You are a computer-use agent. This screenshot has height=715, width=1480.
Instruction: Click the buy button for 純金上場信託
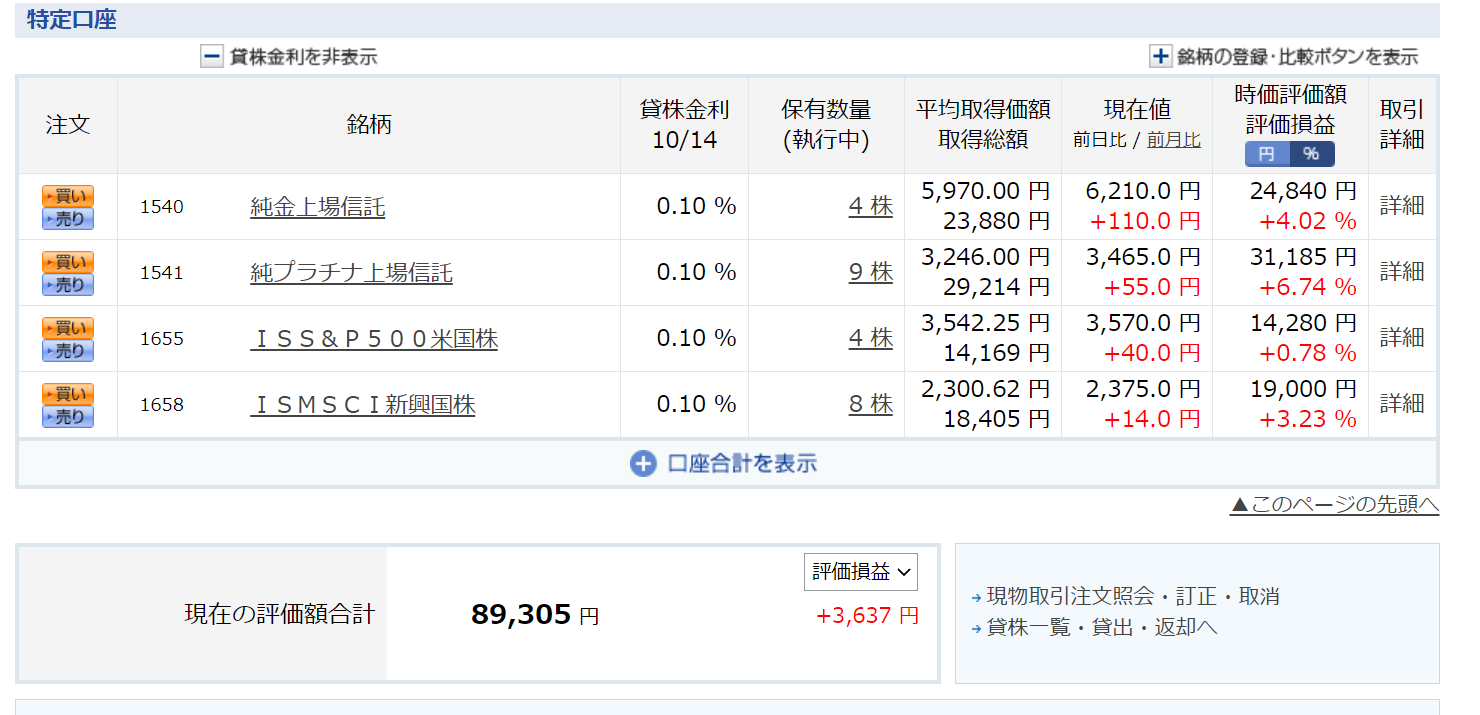[68, 196]
